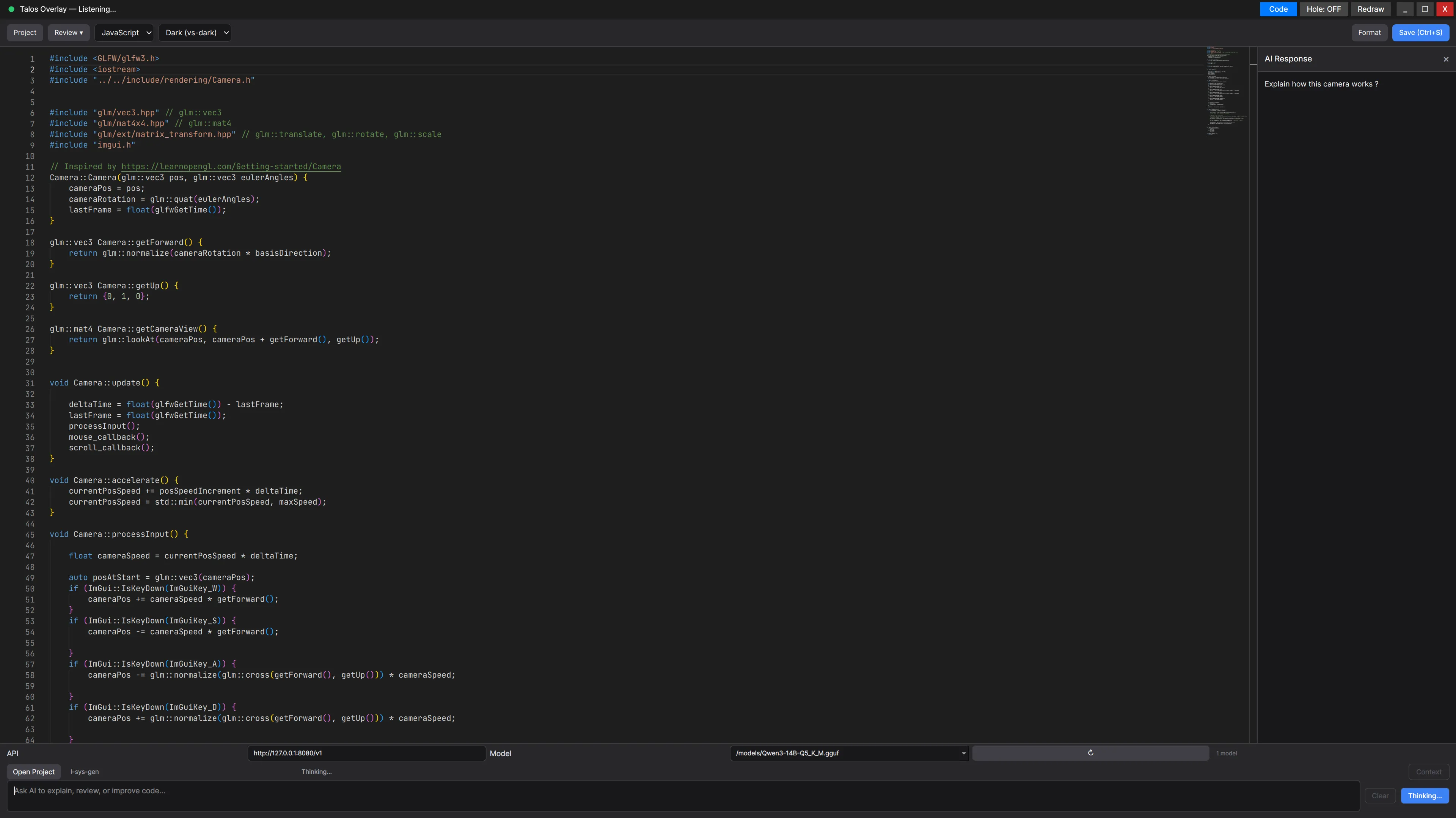Click the API URL input field
Viewport: 1456px width, 818px height.
366,753
